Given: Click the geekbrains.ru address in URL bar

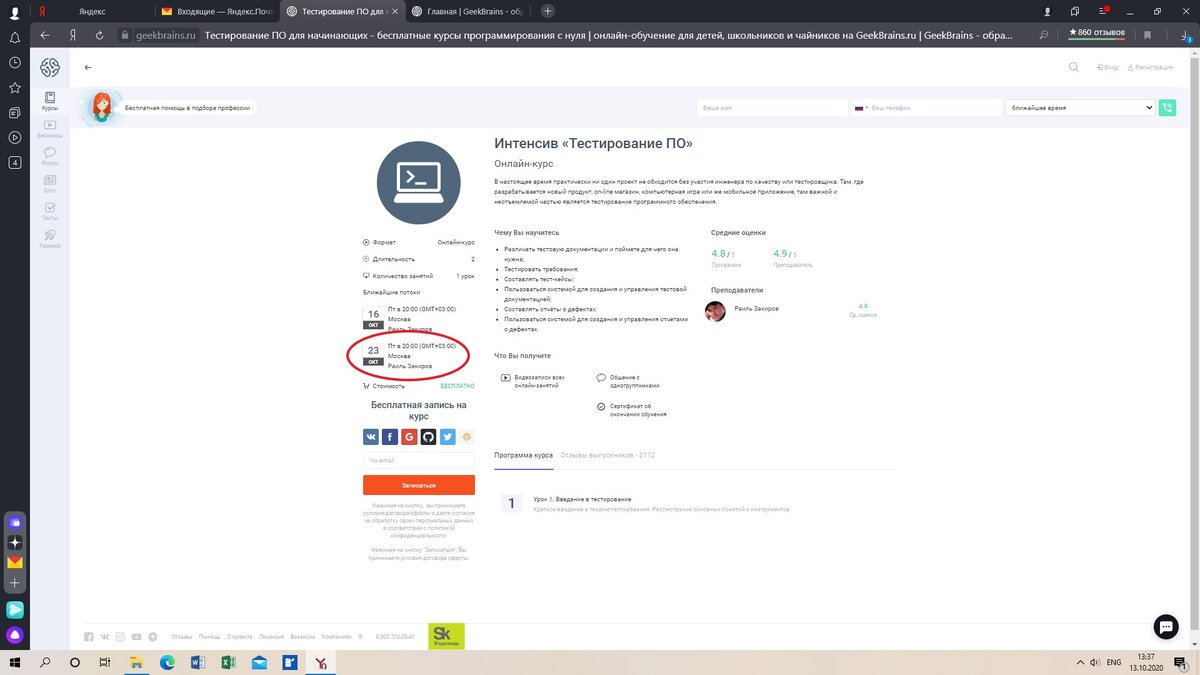Looking at the screenshot, I should pos(165,34).
